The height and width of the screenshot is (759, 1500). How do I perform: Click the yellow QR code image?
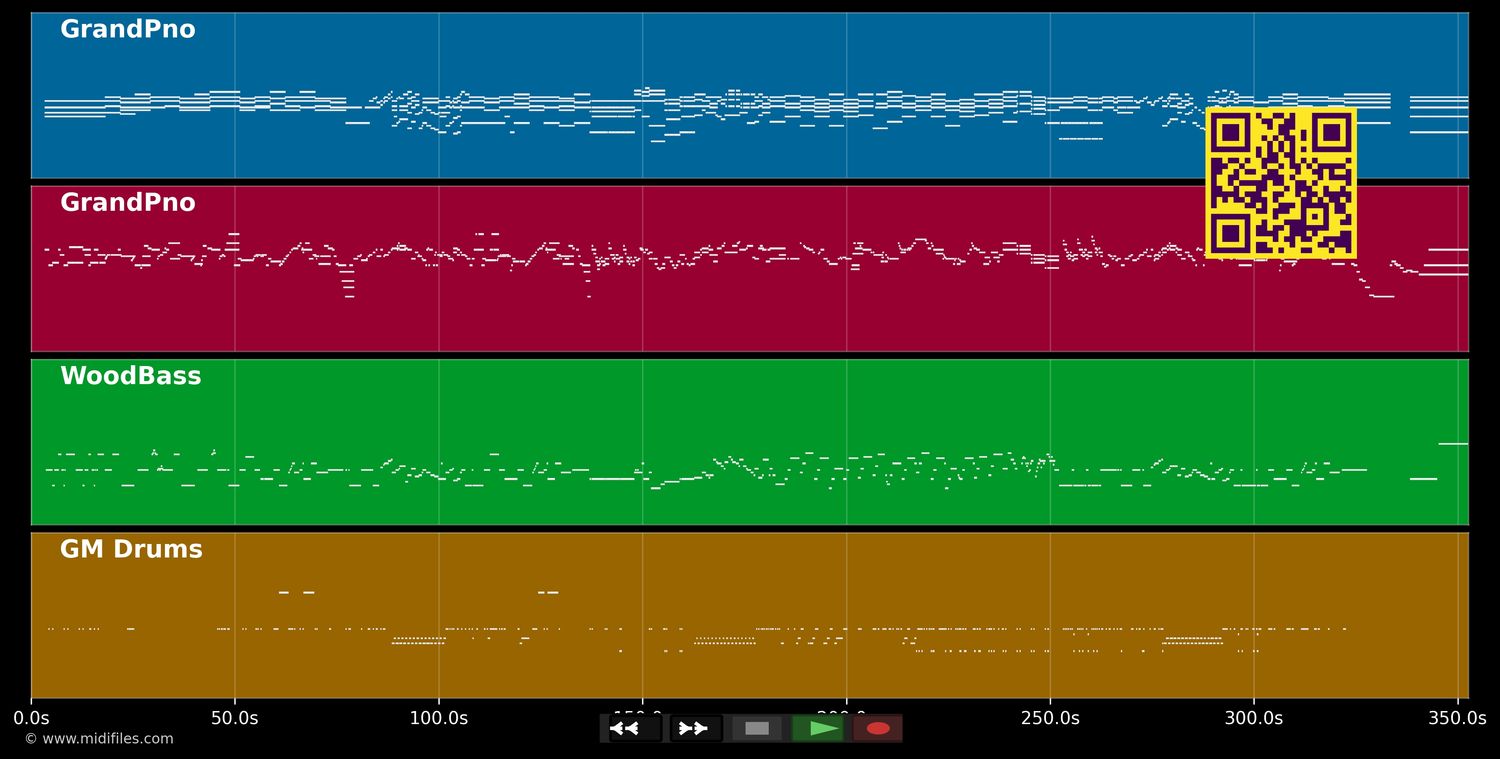coord(1281,183)
